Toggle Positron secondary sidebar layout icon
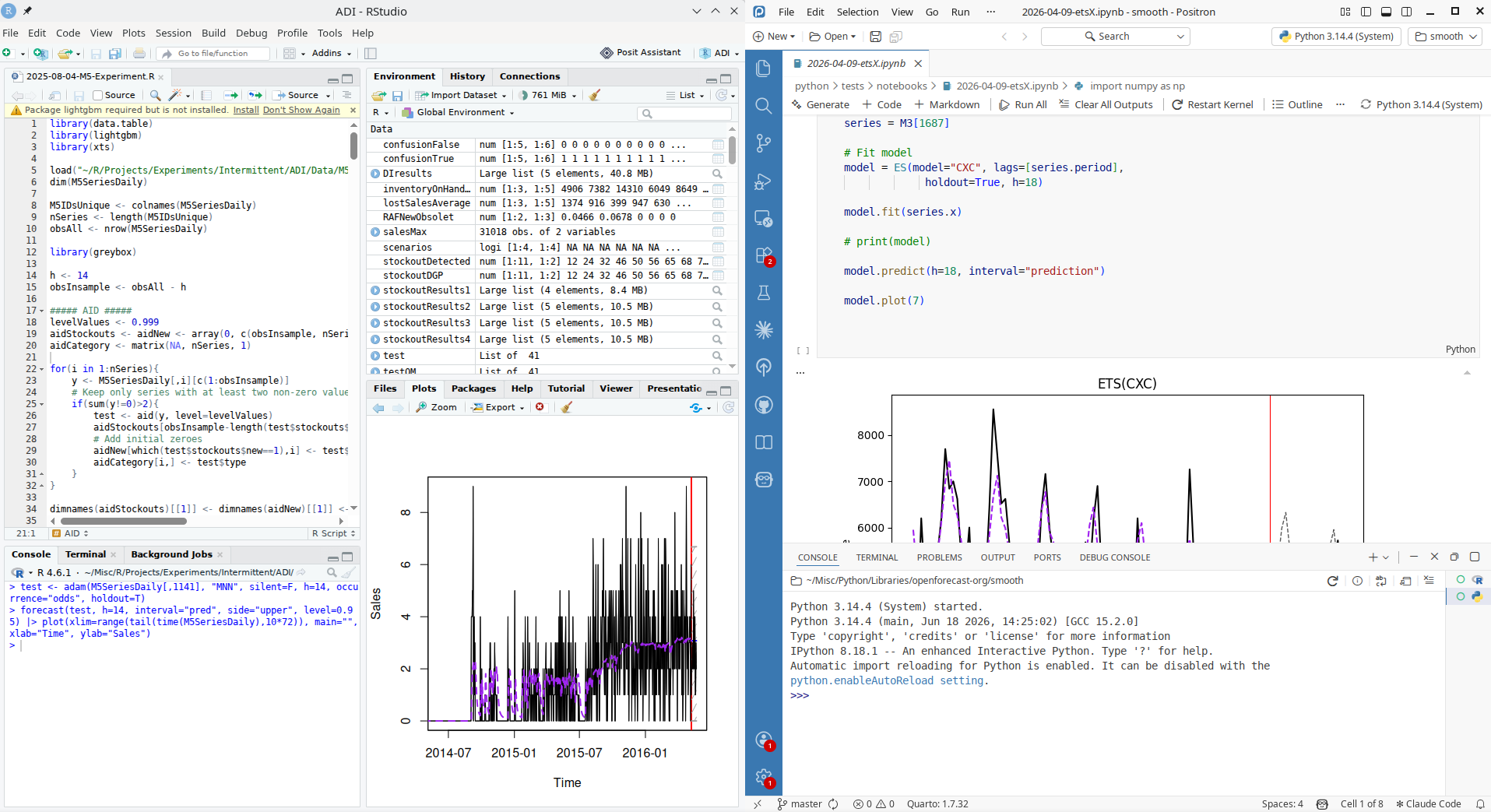 click(x=1406, y=12)
